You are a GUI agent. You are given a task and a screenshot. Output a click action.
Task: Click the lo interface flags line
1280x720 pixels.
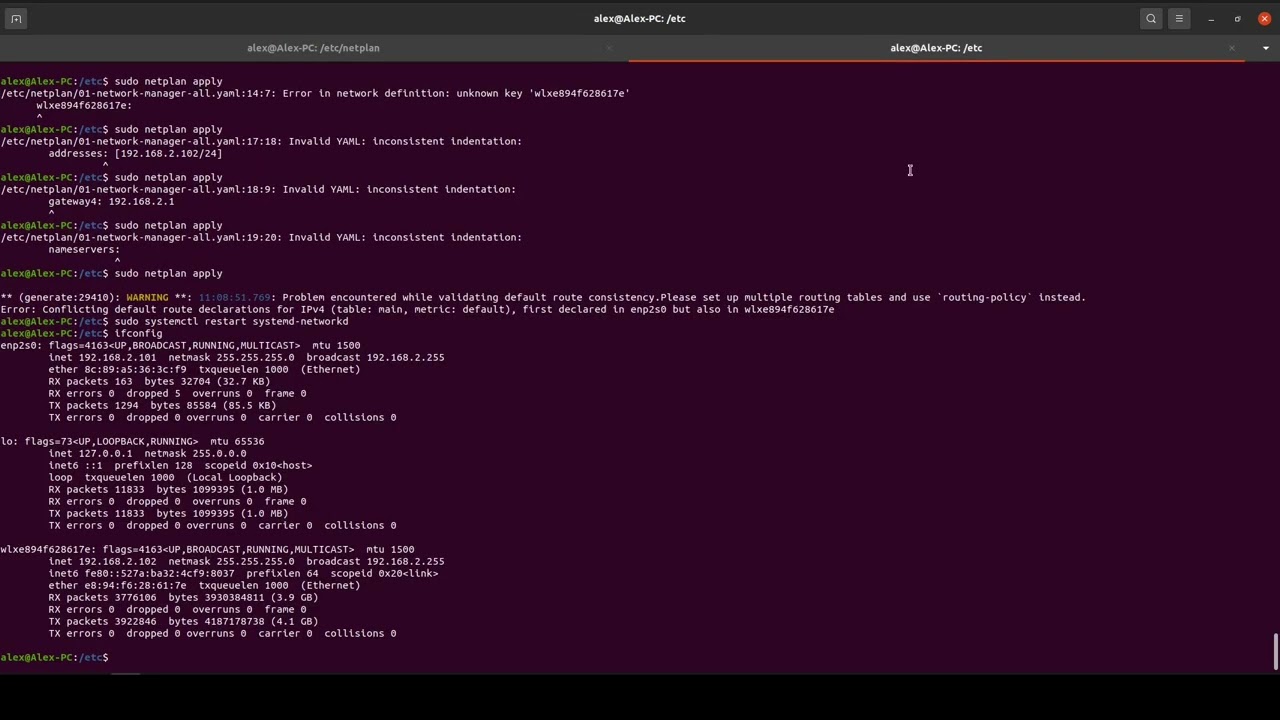[x=132, y=441]
